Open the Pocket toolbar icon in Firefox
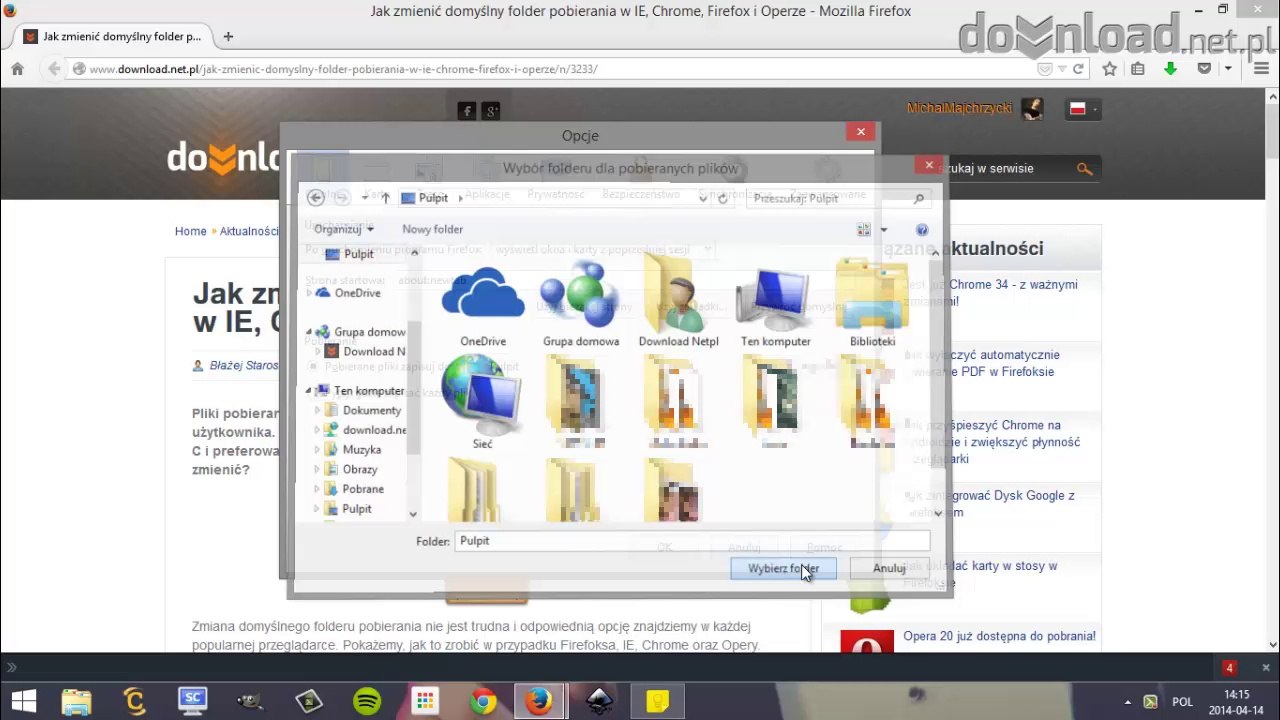The height and width of the screenshot is (720, 1280). point(1204,69)
